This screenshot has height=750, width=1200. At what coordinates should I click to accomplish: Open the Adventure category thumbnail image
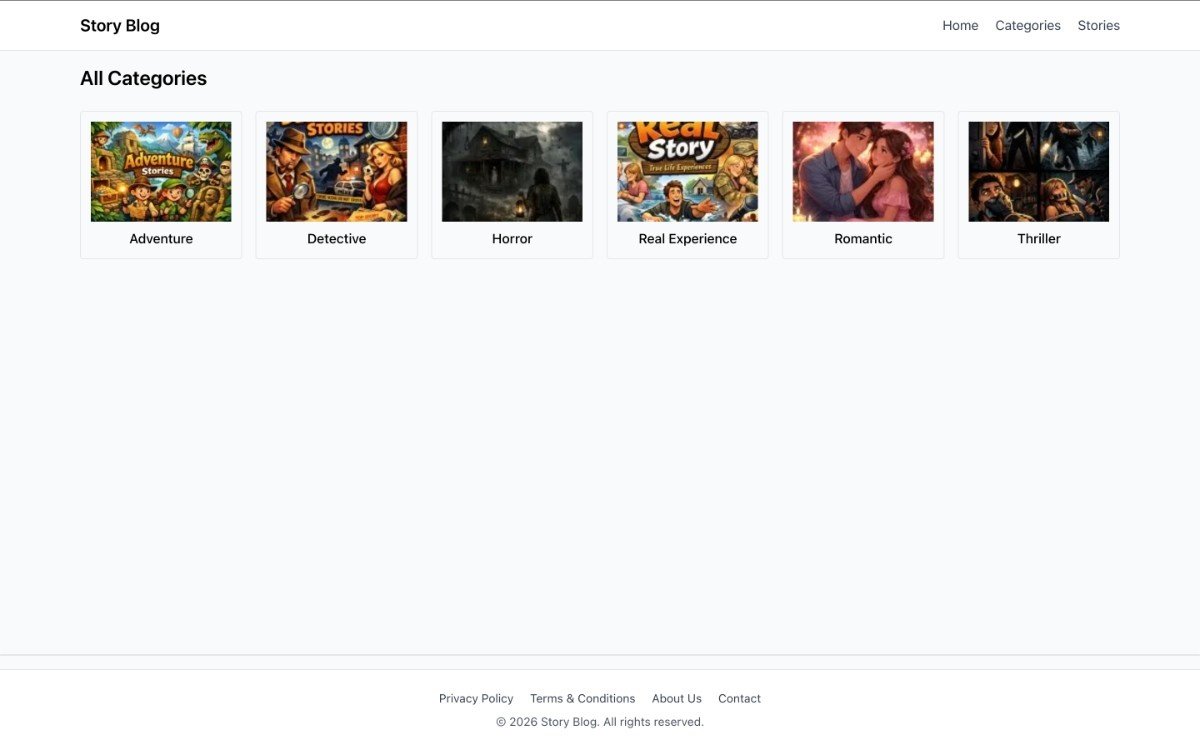pos(161,172)
